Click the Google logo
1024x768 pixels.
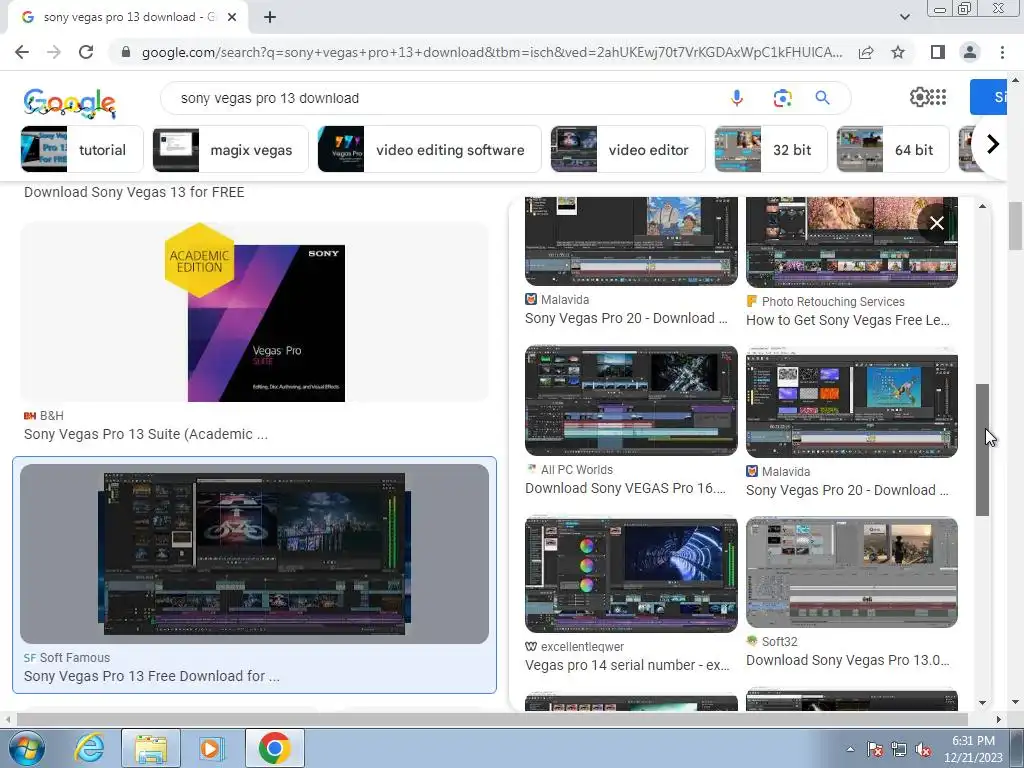tap(69, 103)
